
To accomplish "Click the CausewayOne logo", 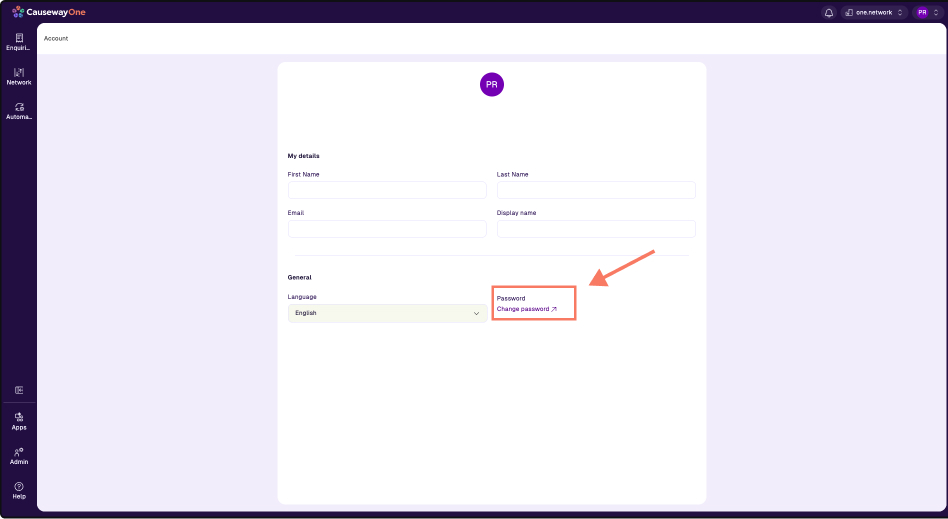I will pyautogui.click(x=50, y=12).
